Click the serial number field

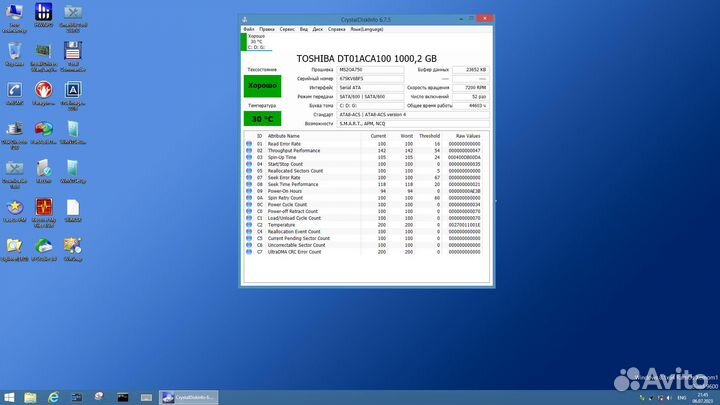pyautogui.click(x=370, y=79)
